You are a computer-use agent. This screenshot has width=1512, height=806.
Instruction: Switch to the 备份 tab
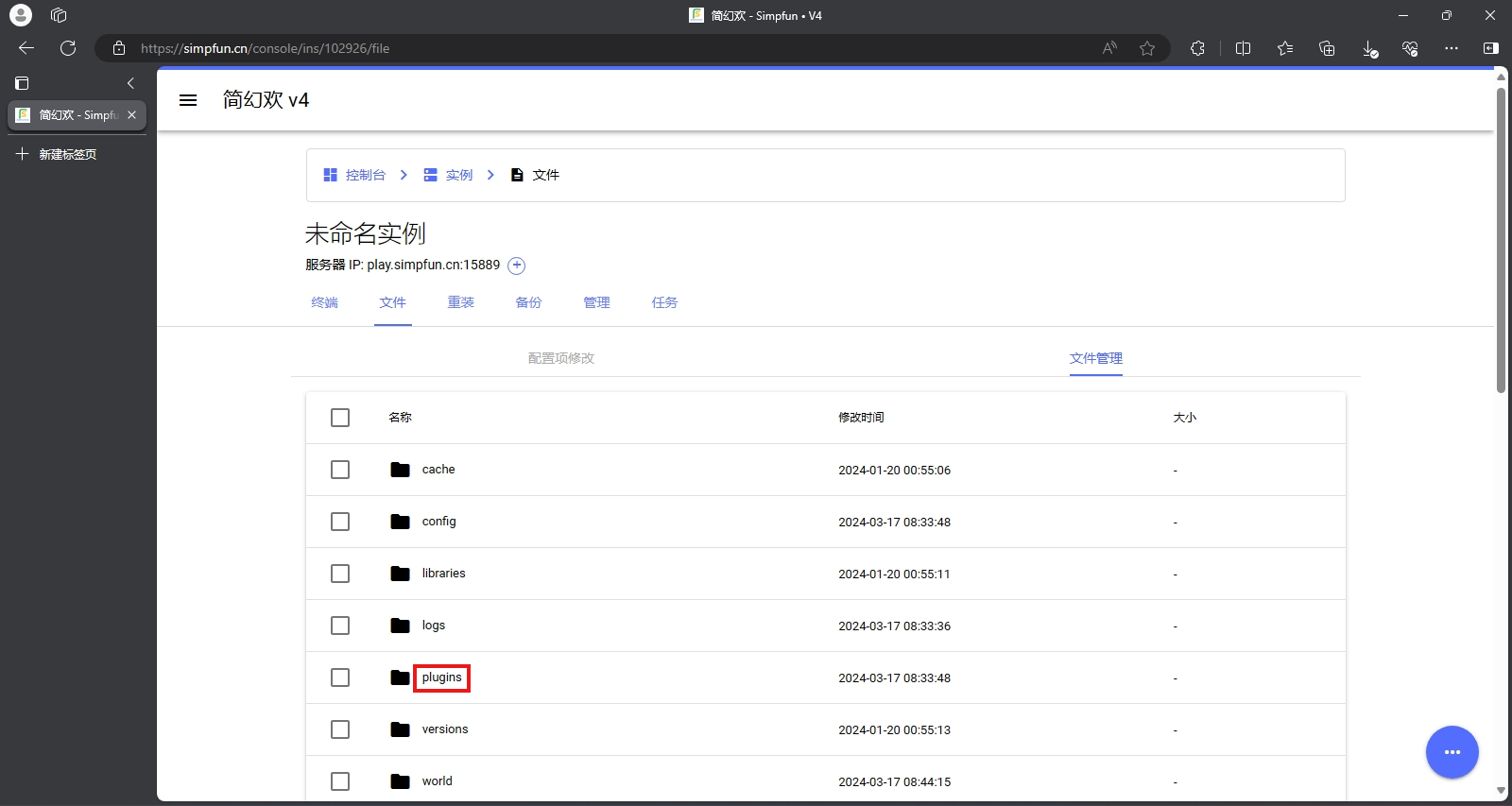pyautogui.click(x=529, y=302)
